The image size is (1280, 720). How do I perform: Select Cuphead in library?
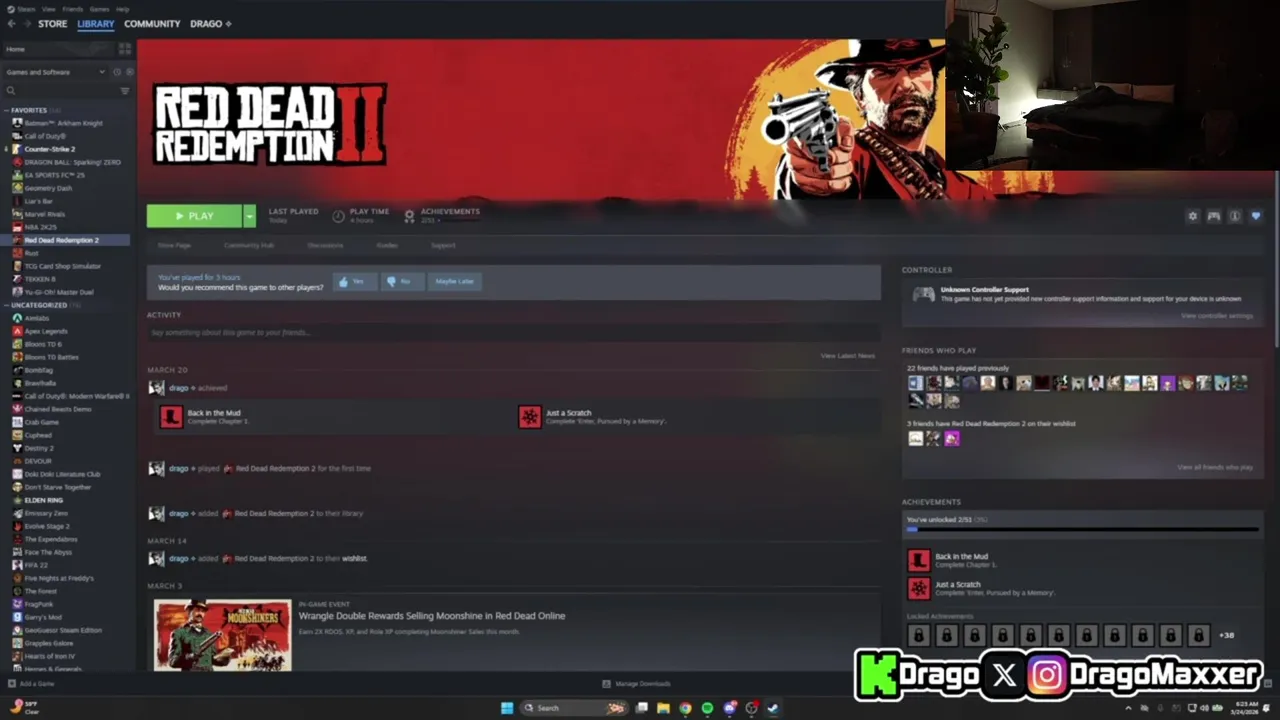tap(38, 435)
